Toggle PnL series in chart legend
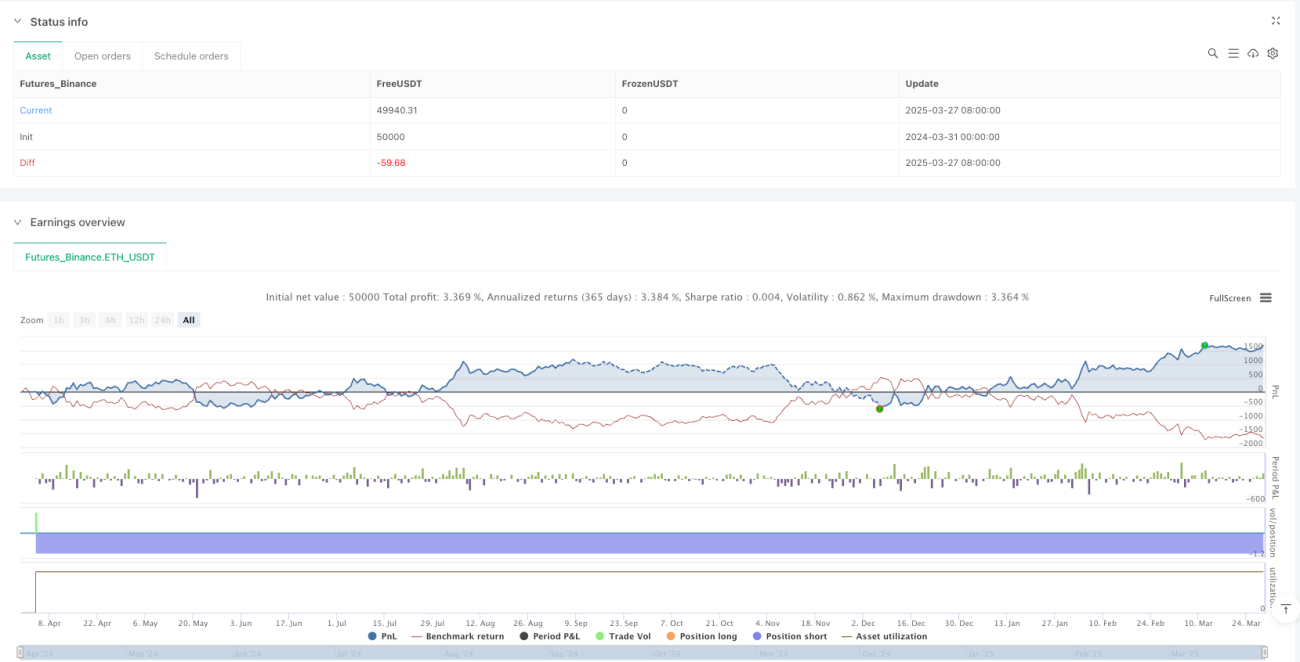This screenshot has height=662, width=1300. coord(383,636)
